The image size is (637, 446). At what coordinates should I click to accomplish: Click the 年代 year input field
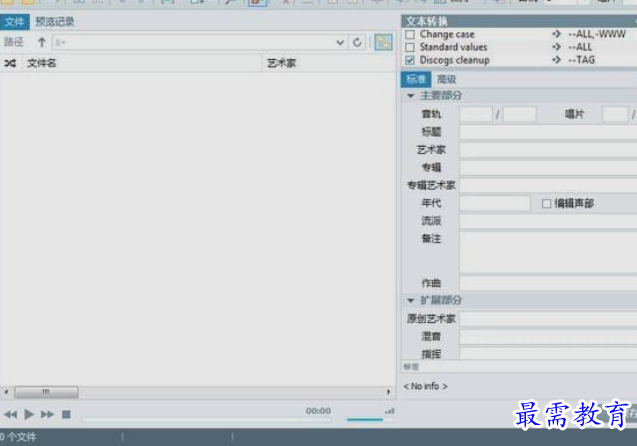tap(495, 204)
